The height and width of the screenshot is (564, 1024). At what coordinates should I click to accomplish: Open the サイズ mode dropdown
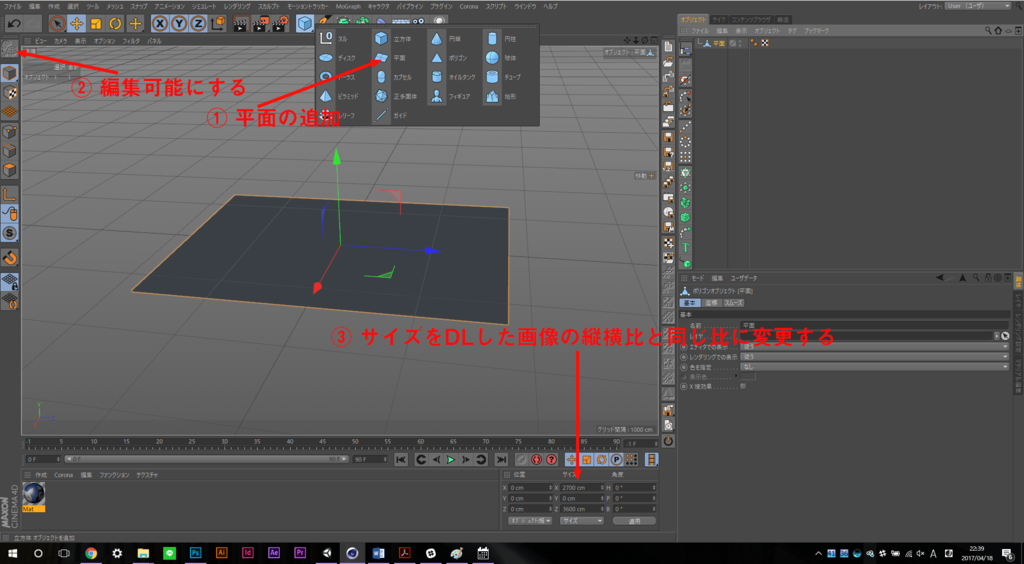point(582,521)
